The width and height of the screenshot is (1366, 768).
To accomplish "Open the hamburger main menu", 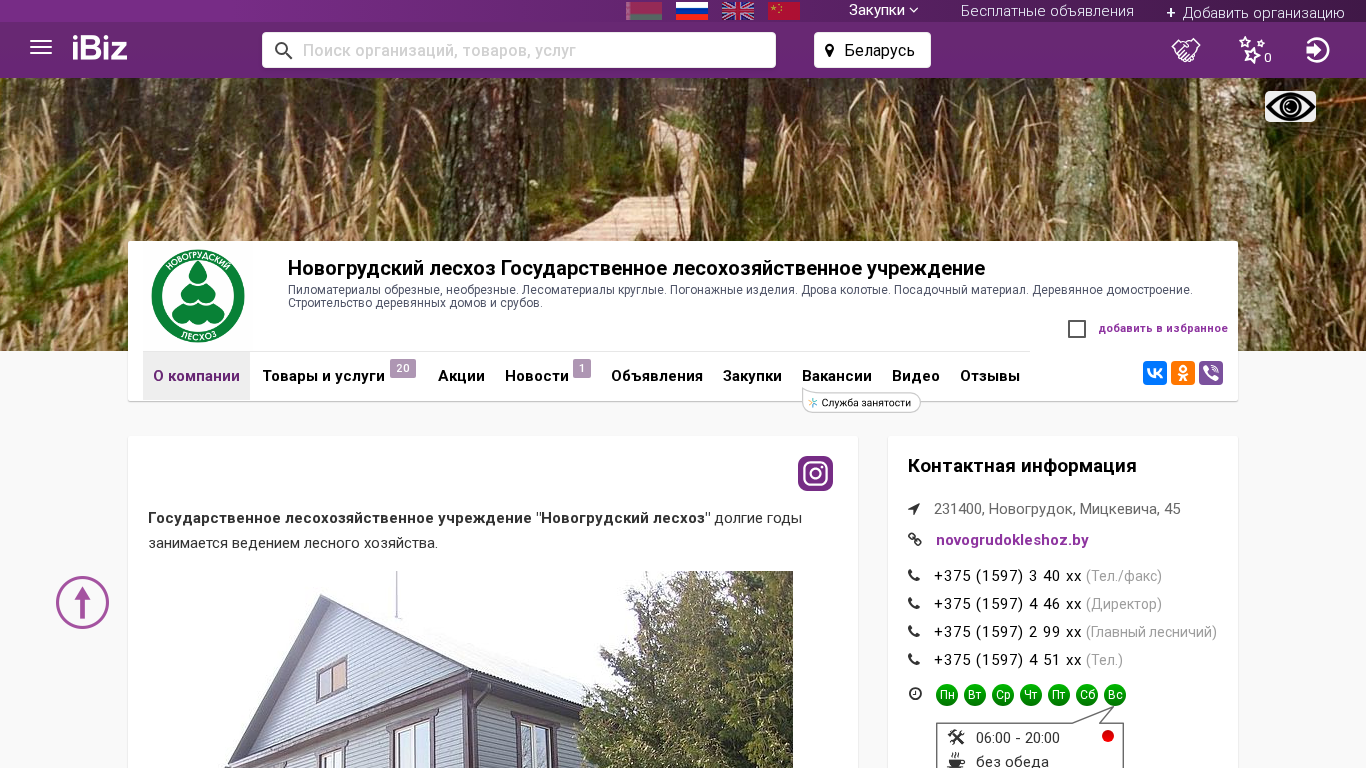I will click(41, 48).
